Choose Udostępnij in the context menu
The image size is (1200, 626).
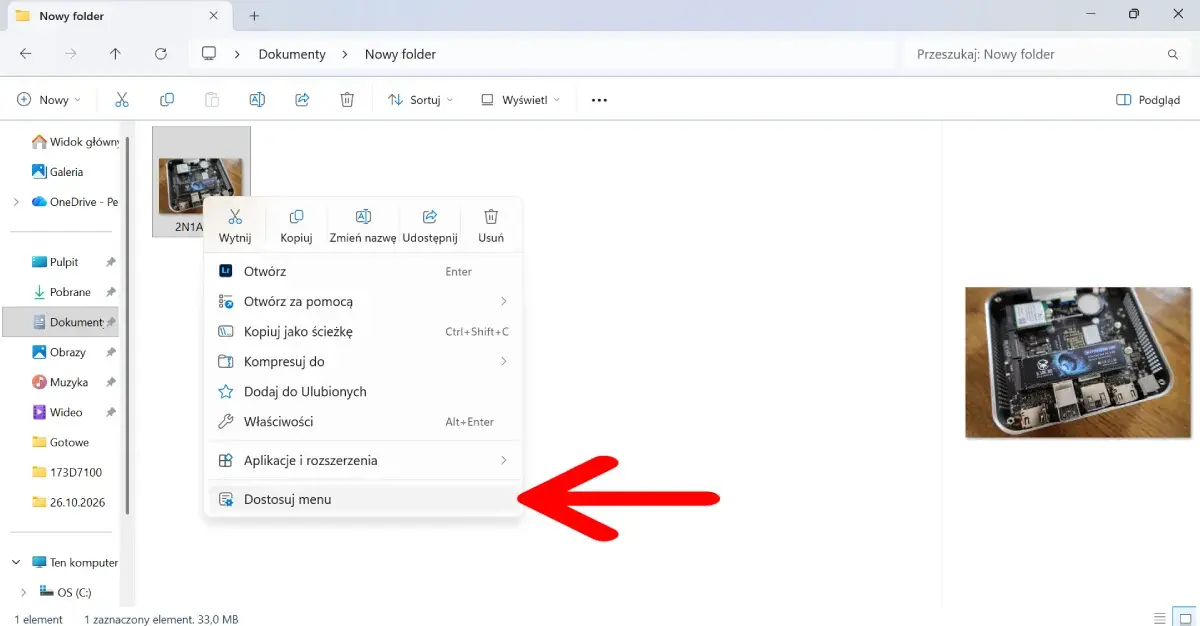pos(430,227)
